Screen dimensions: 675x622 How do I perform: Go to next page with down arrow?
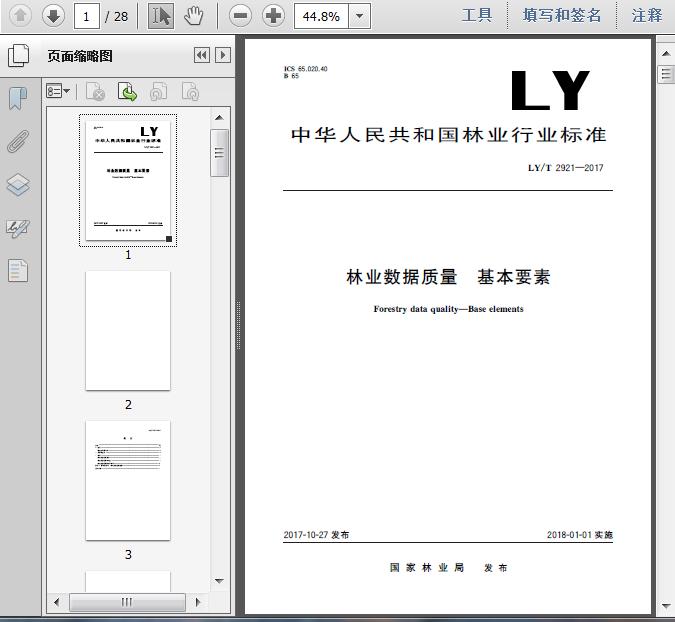53,16
